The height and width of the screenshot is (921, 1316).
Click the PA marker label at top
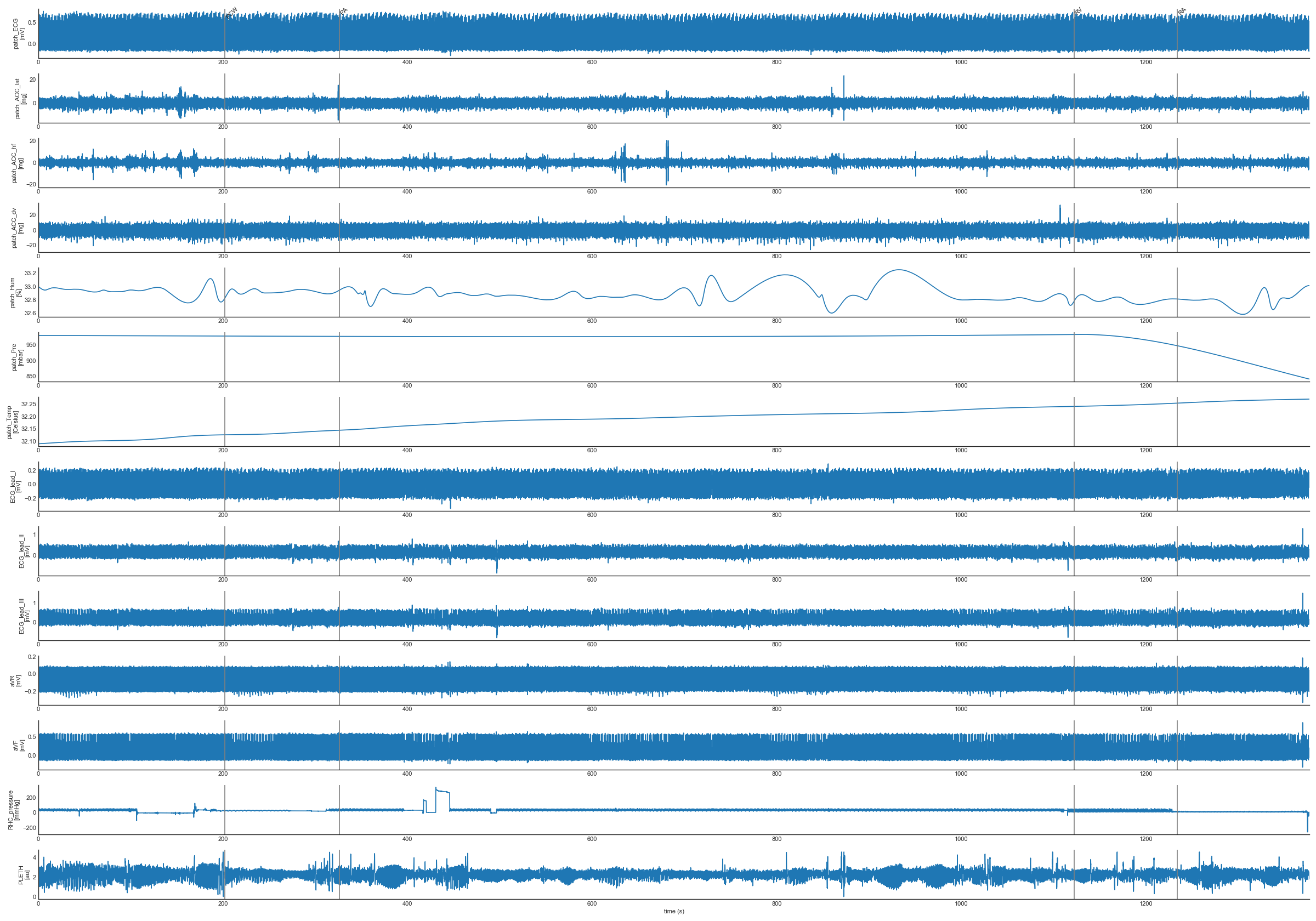(343, 12)
